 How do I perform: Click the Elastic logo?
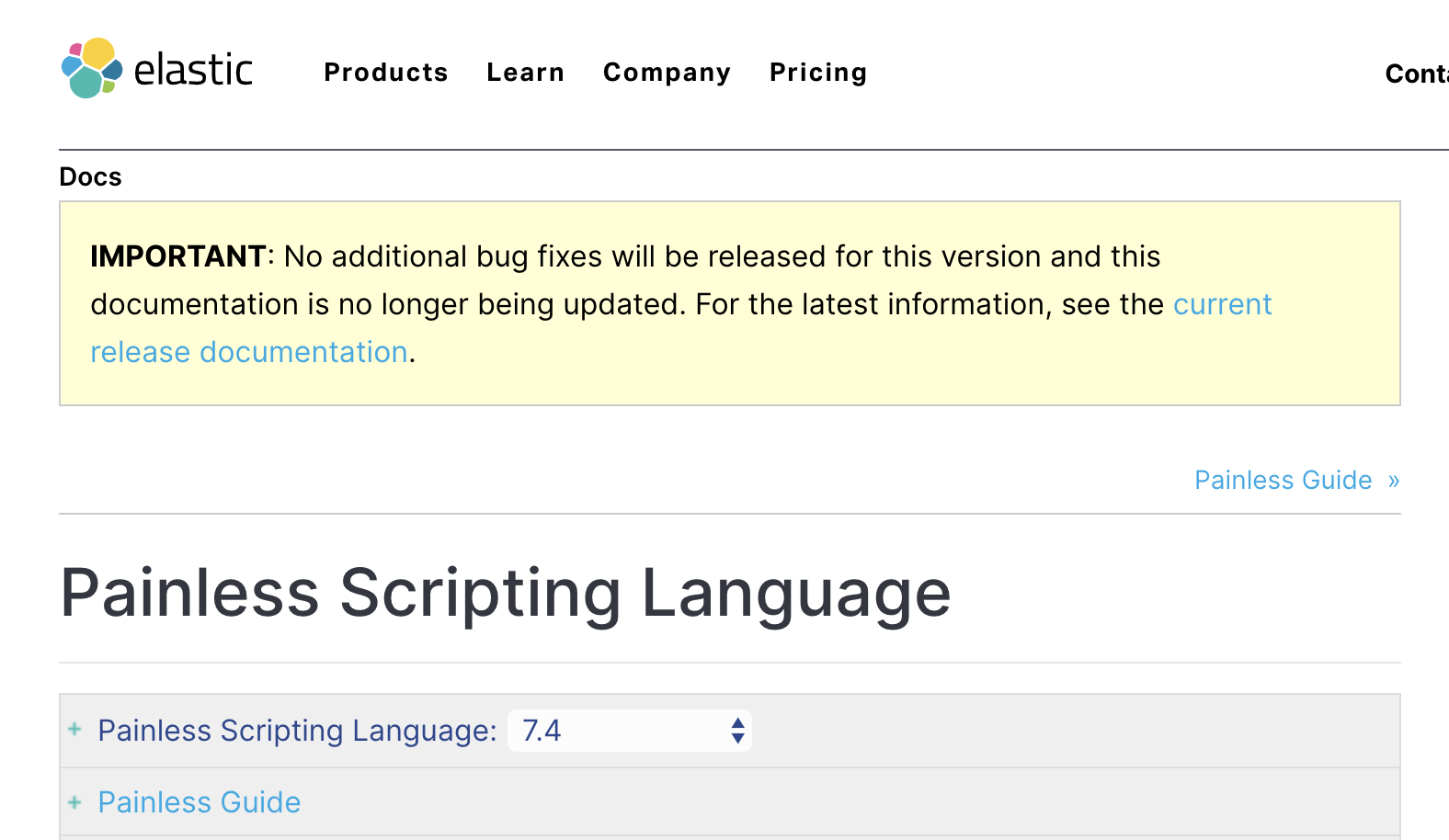156,69
